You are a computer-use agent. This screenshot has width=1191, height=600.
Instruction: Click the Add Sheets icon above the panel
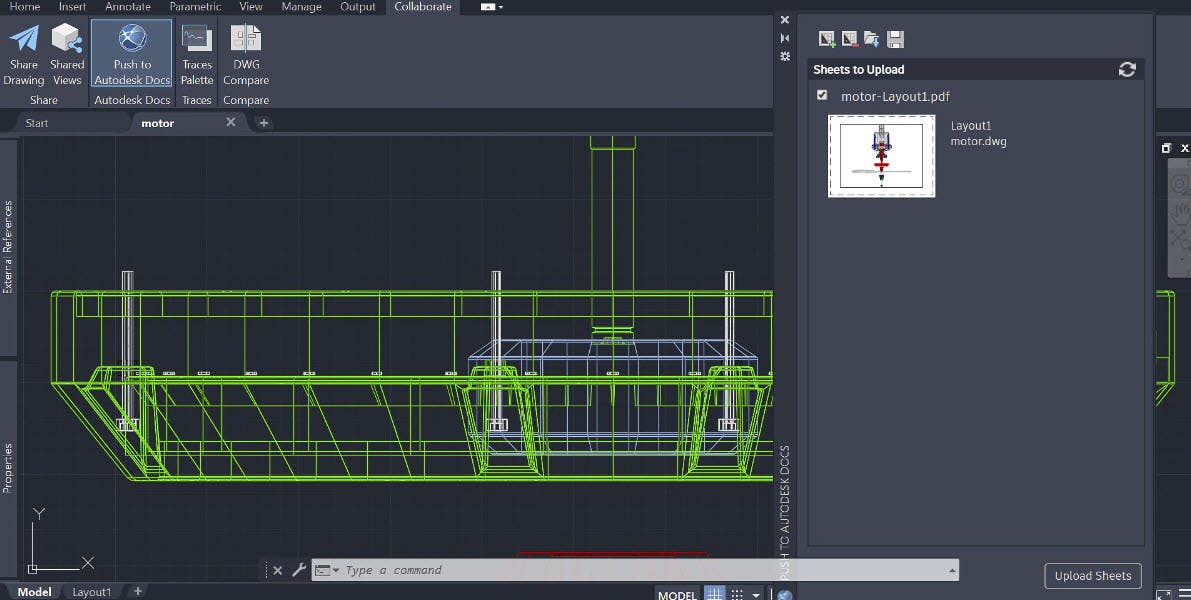[826, 38]
